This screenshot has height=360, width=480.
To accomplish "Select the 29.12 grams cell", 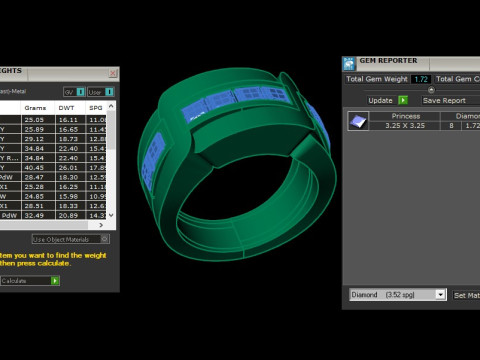I will click(38, 139).
